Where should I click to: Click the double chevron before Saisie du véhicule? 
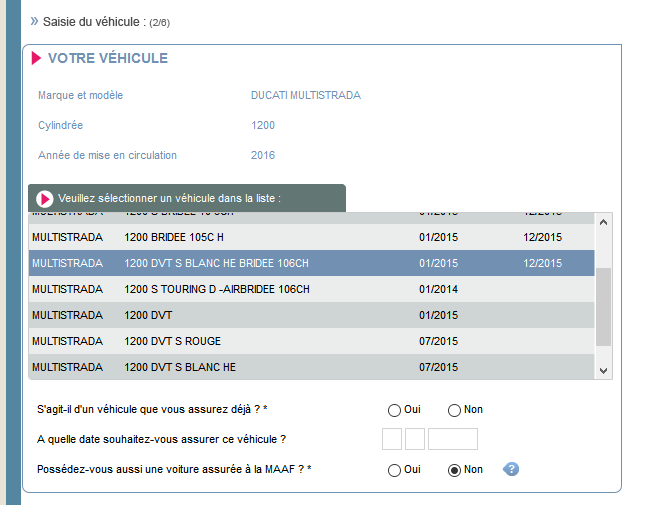(34, 21)
